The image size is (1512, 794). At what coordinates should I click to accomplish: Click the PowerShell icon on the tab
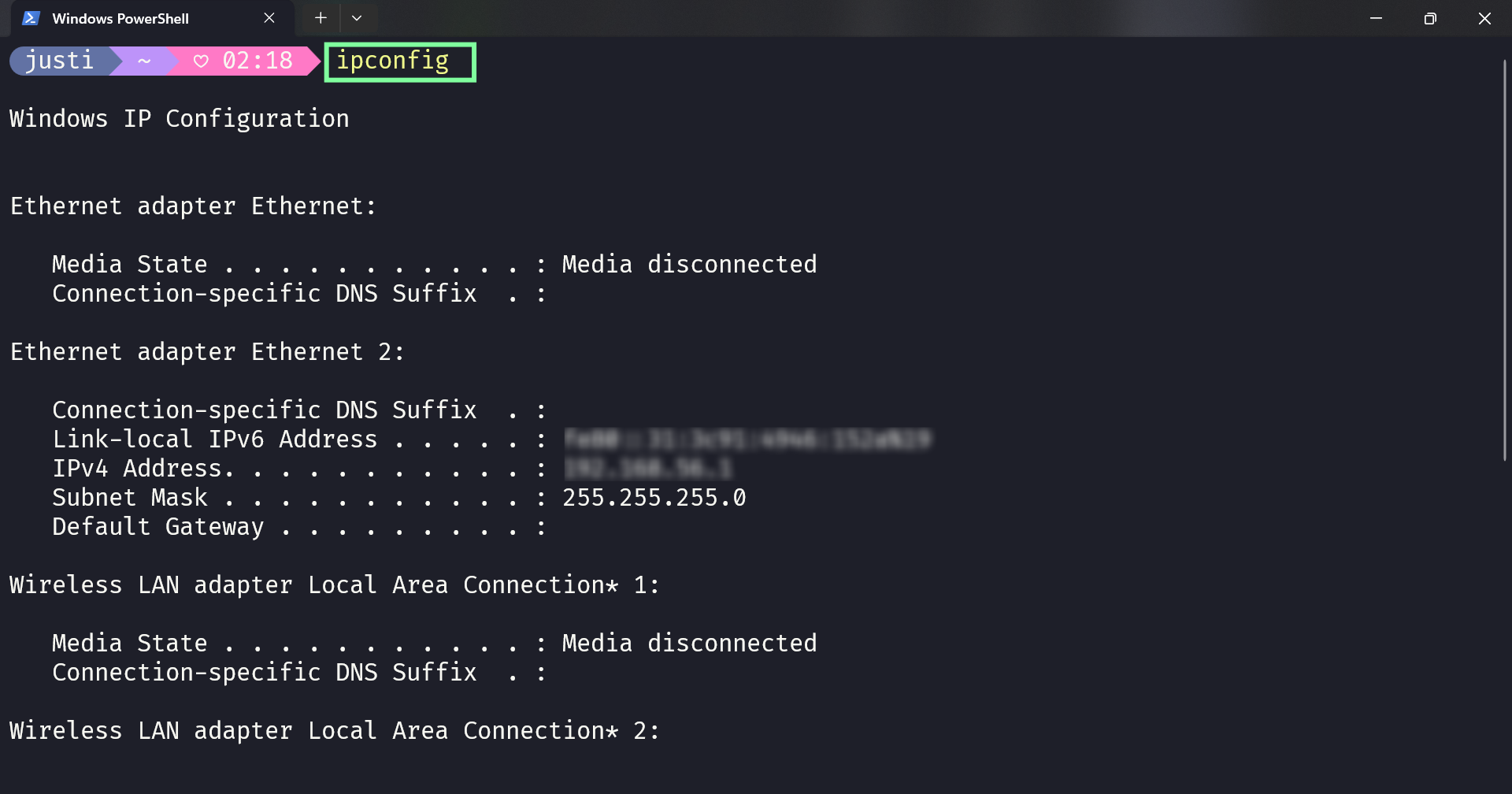pyautogui.click(x=31, y=17)
